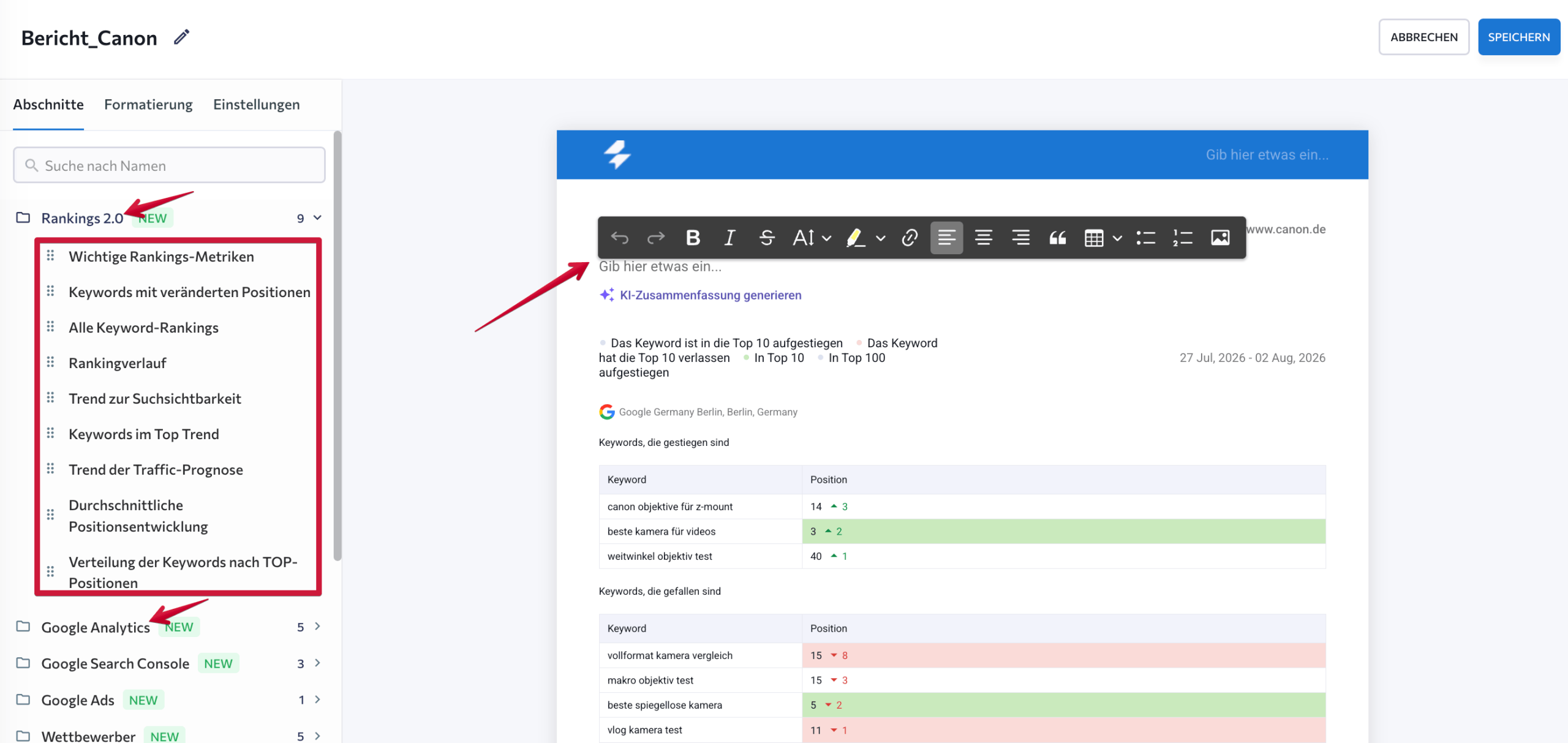
Task: Click drag handle for Trend zur Suchsichtbarkeit
Action: coord(51,398)
